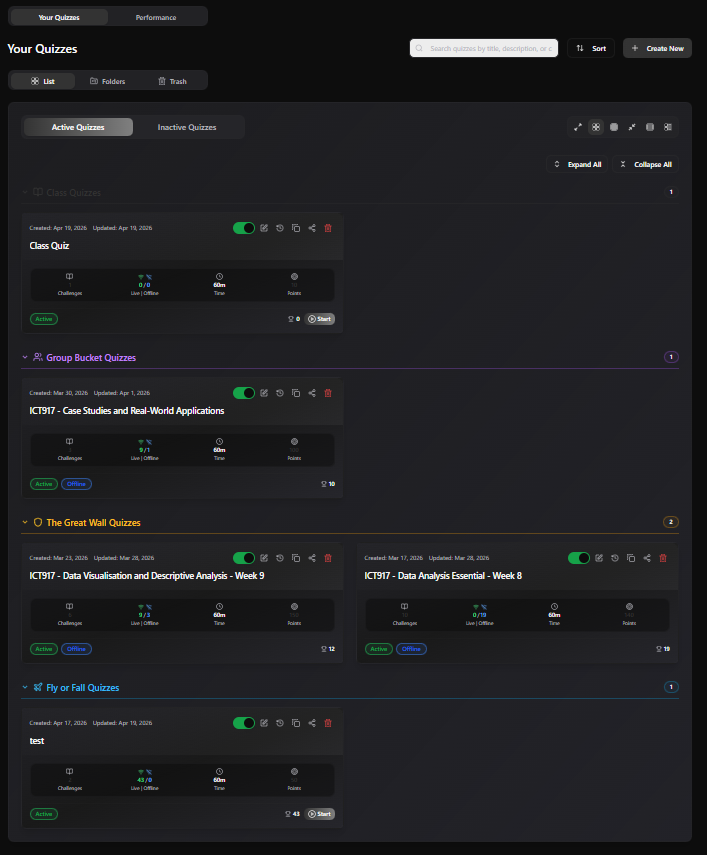
Task: Start the Class Quiz
Action: (319, 319)
